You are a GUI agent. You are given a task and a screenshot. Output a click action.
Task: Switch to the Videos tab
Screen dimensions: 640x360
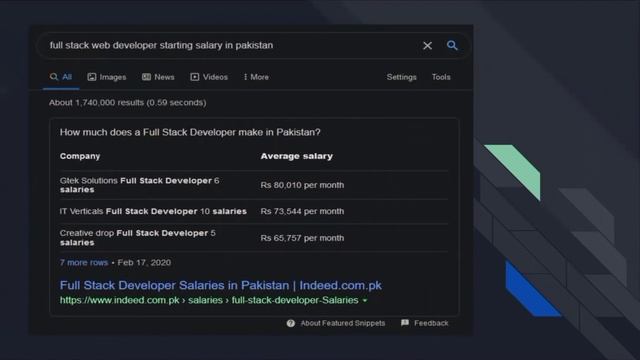click(x=209, y=77)
